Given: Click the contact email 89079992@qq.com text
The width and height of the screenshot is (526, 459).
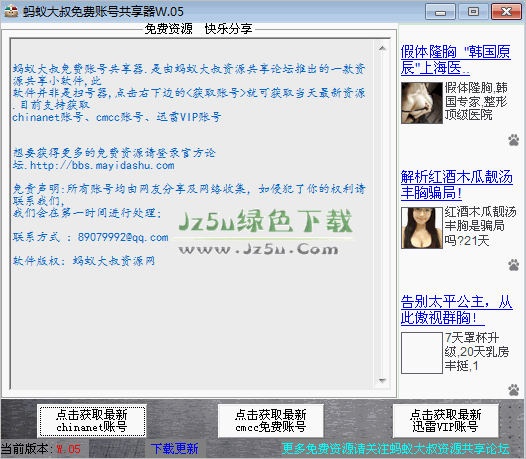Looking at the screenshot, I should click(123, 237).
